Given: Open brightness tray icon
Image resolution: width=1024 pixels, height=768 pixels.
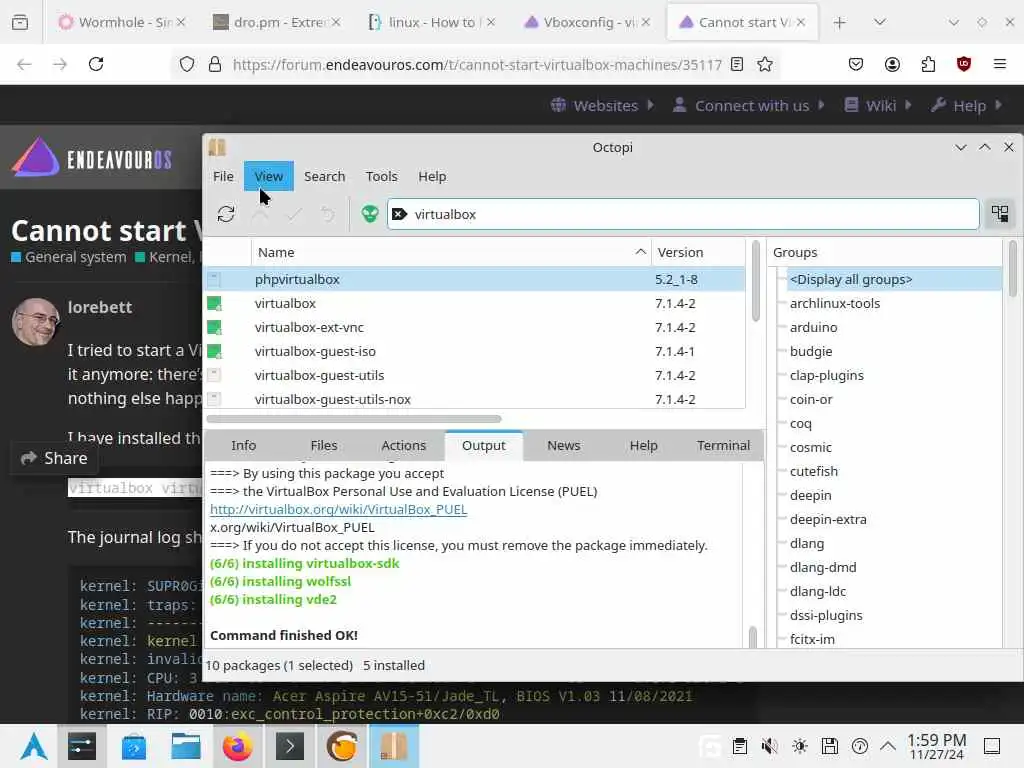Looking at the screenshot, I should 799,746.
